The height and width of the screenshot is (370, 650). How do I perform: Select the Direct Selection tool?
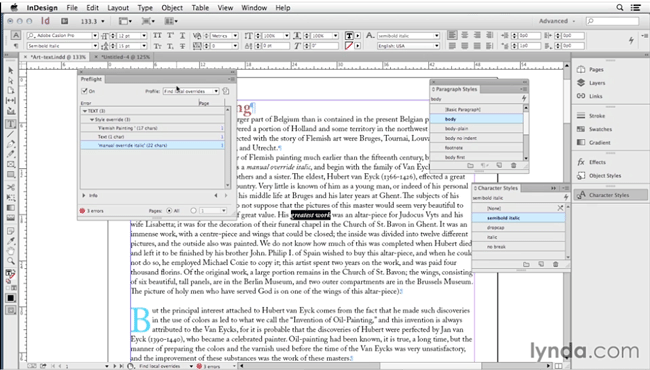click(x=11, y=80)
